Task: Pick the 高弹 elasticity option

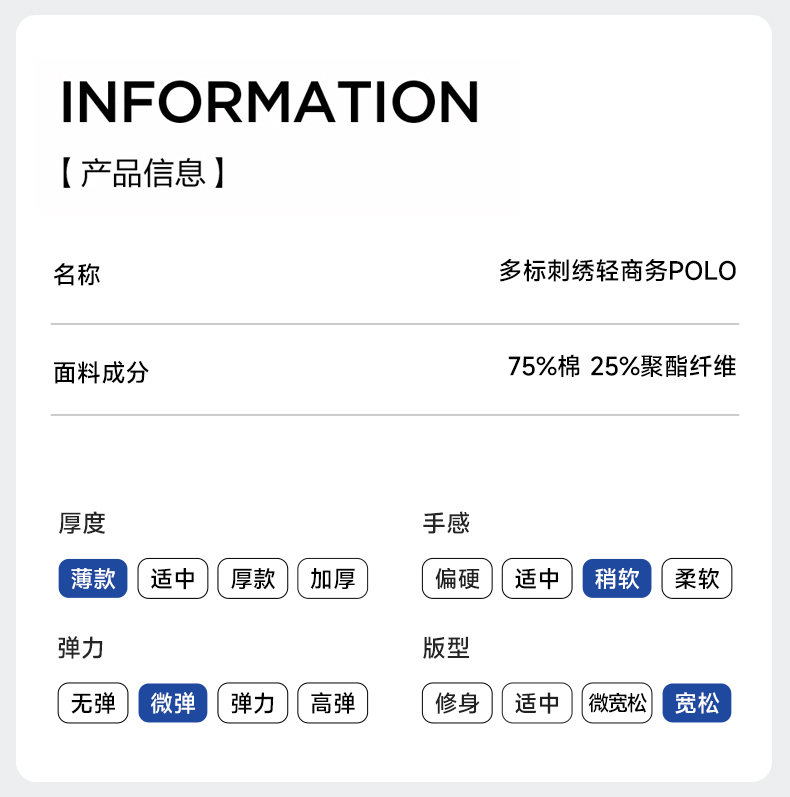Action: tap(333, 704)
